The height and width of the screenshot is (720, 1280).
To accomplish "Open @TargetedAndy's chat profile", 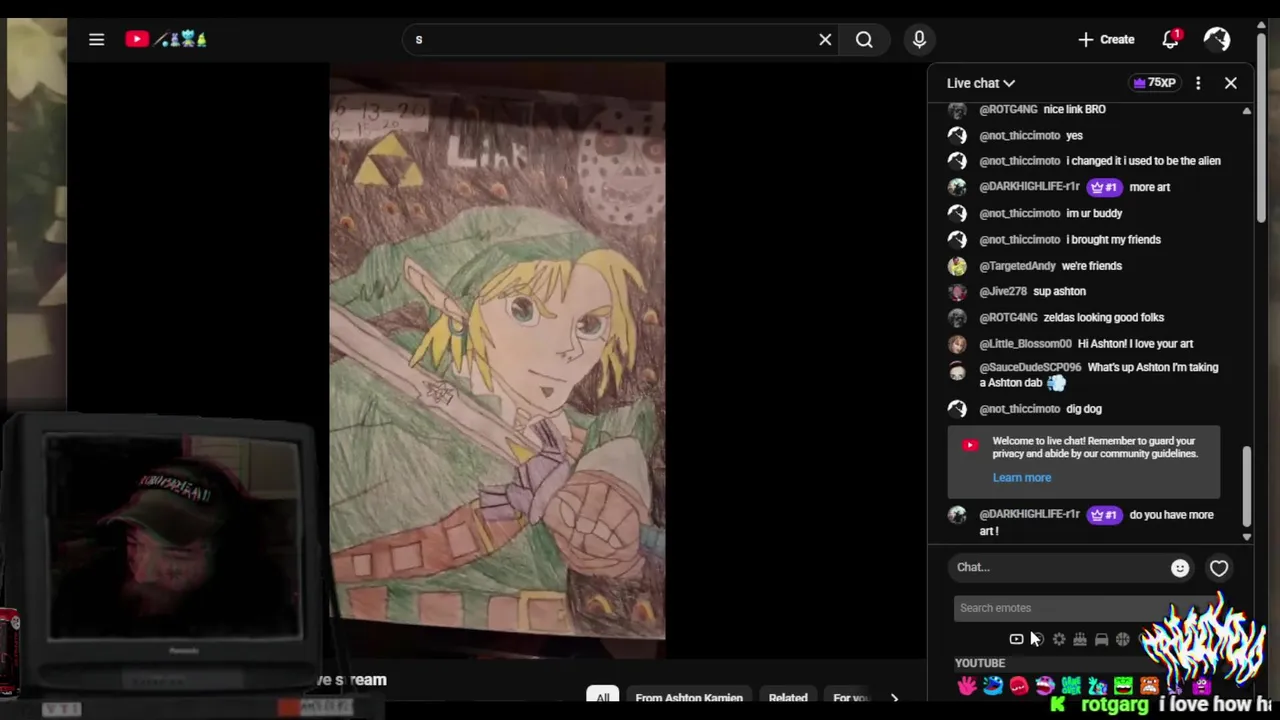I will click(x=1017, y=266).
